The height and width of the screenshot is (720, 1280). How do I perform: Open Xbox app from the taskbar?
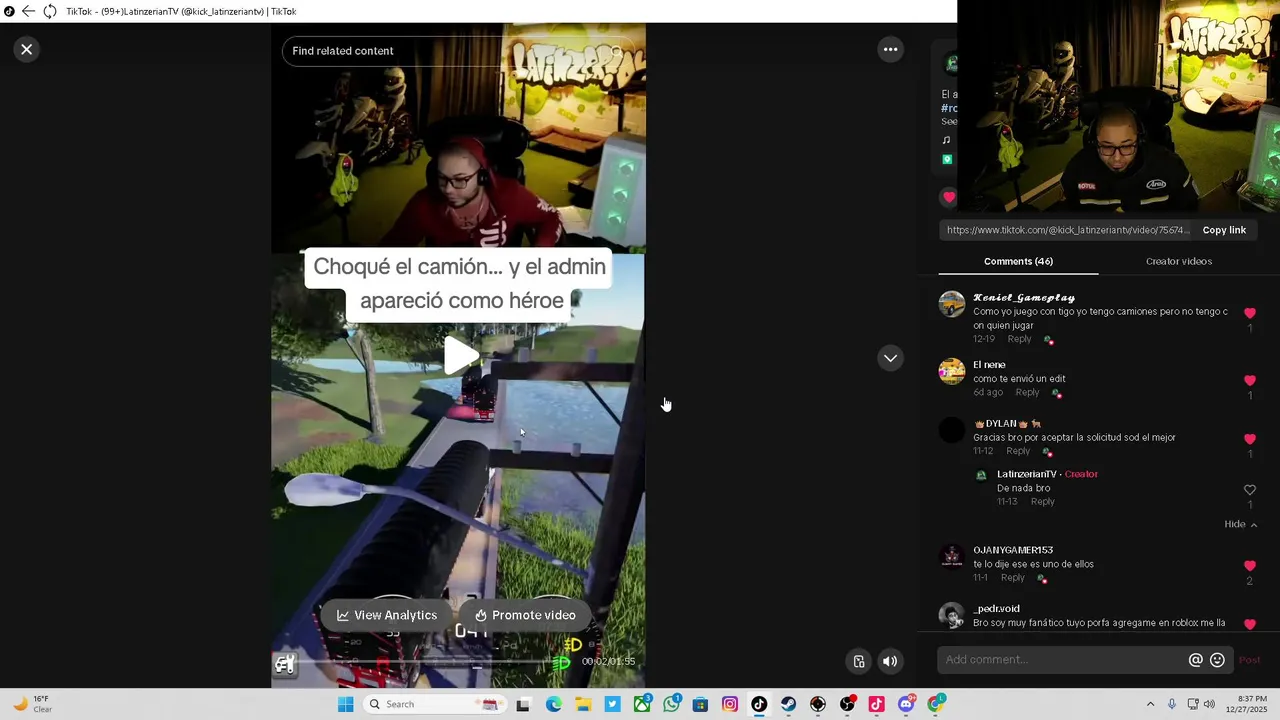coord(642,704)
